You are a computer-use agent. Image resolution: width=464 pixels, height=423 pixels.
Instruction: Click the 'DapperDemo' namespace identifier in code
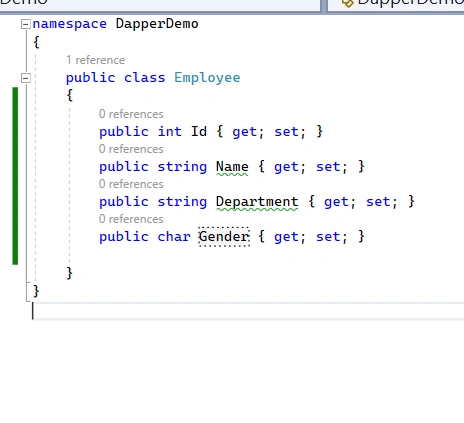point(157,24)
